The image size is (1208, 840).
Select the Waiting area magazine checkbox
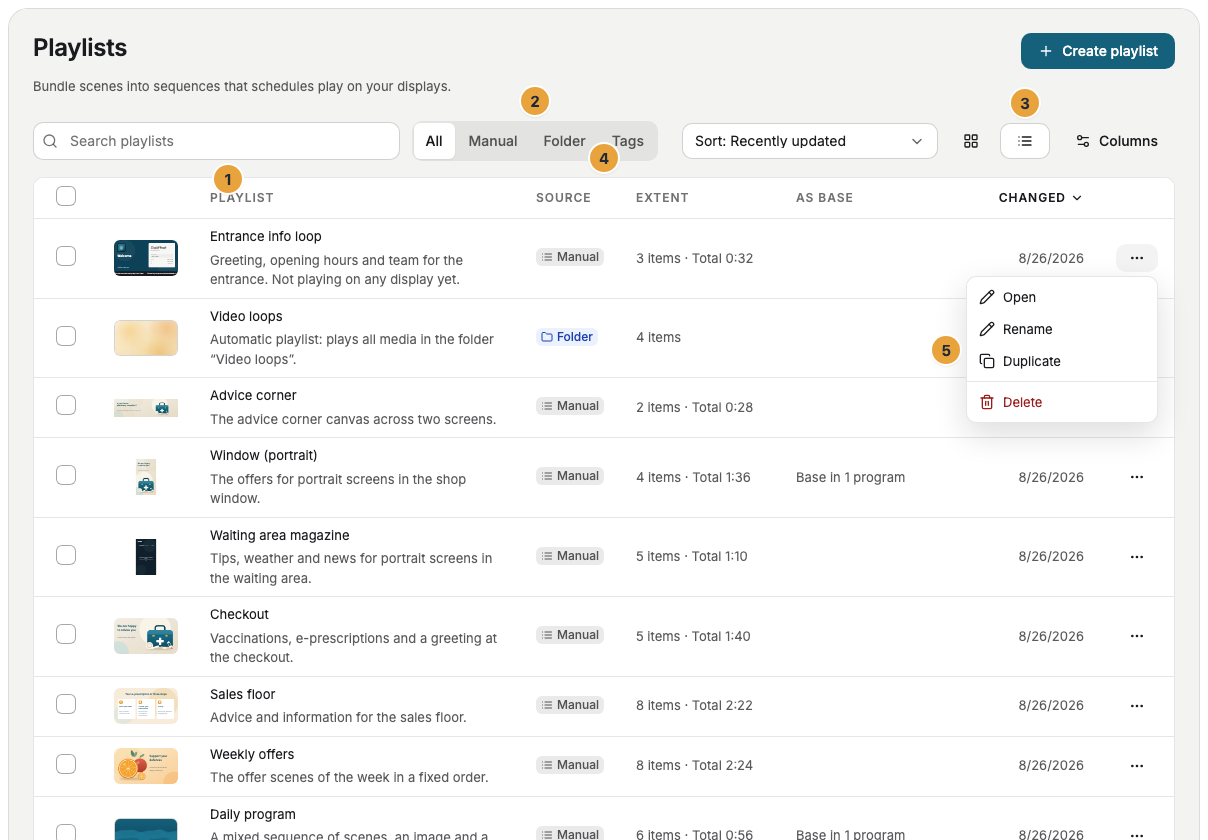coord(66,555)
